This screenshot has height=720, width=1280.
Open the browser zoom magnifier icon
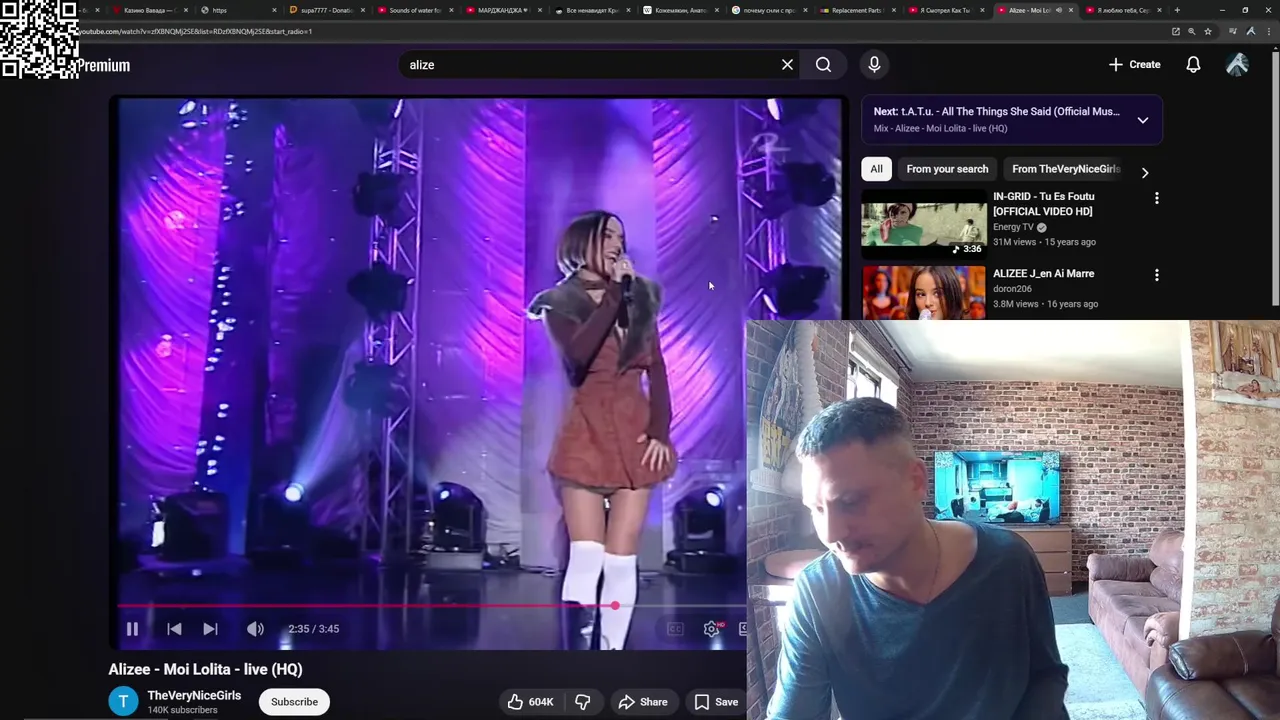[1192, 31]
